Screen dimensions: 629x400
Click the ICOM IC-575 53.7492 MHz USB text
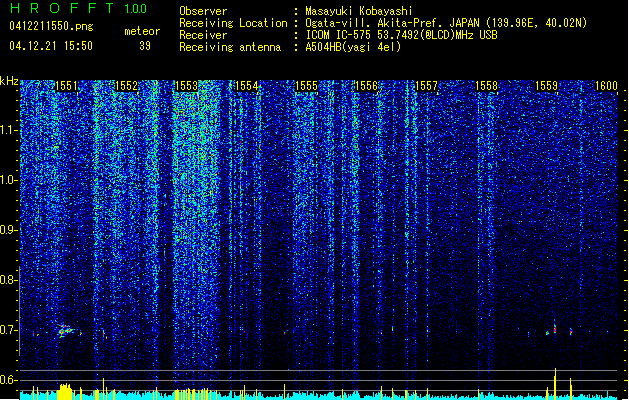click(x=402, y=35)
